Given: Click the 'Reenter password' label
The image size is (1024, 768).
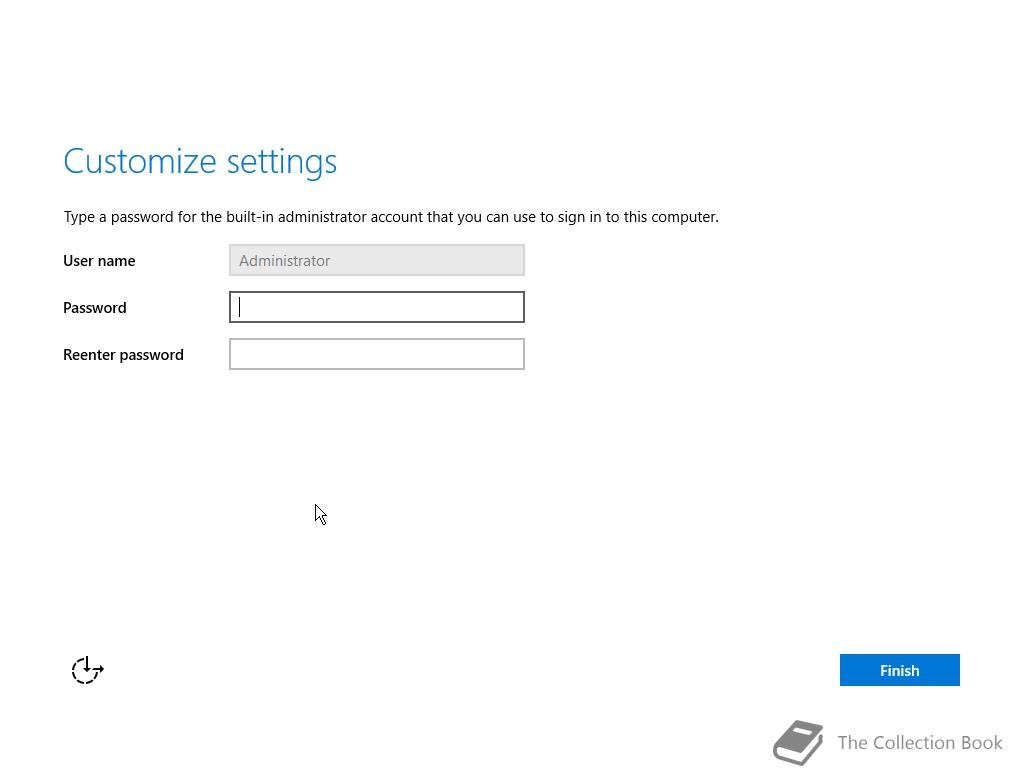Looking at the screenshot, I should pos(123,355).
